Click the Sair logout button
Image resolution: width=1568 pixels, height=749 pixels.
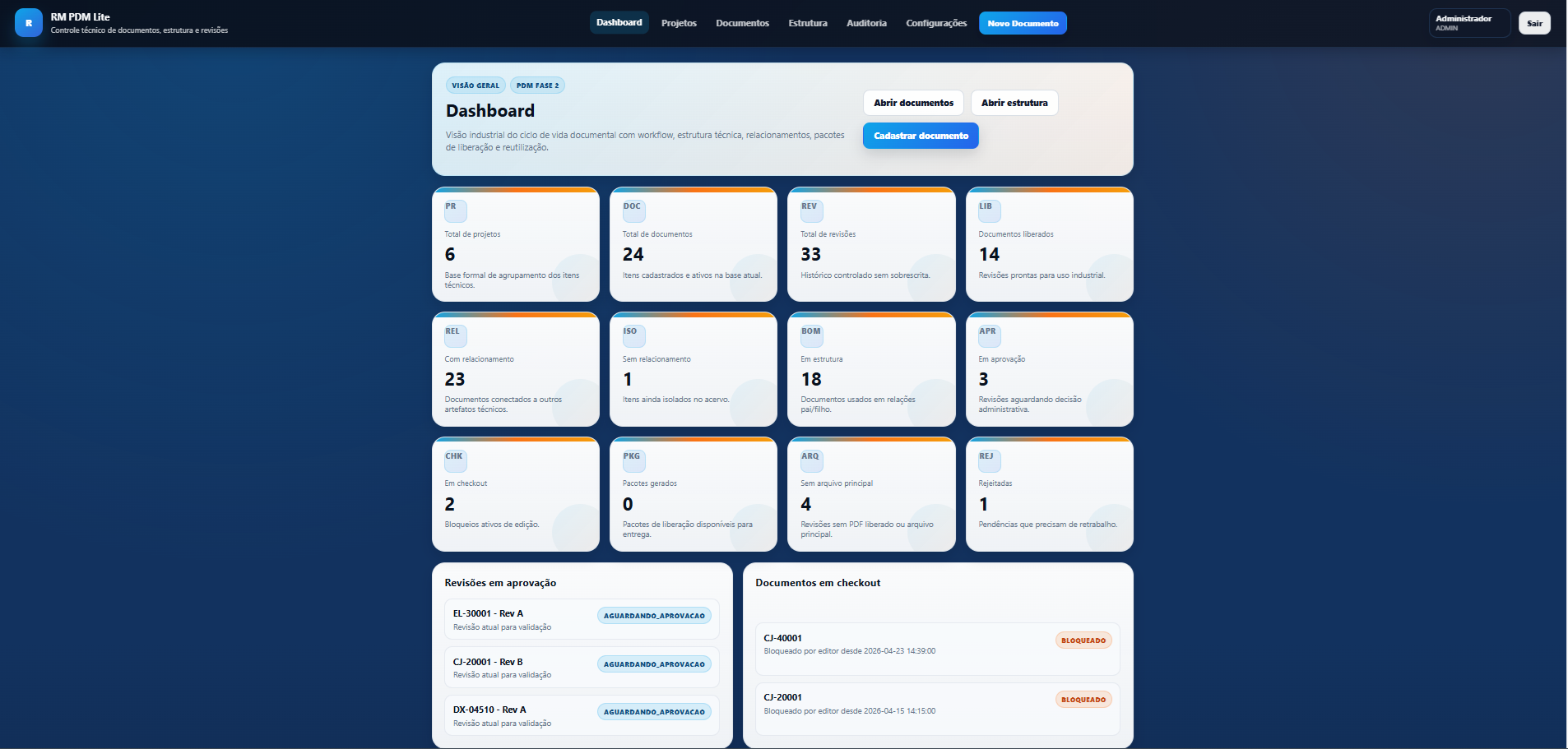pos(1534,23)
